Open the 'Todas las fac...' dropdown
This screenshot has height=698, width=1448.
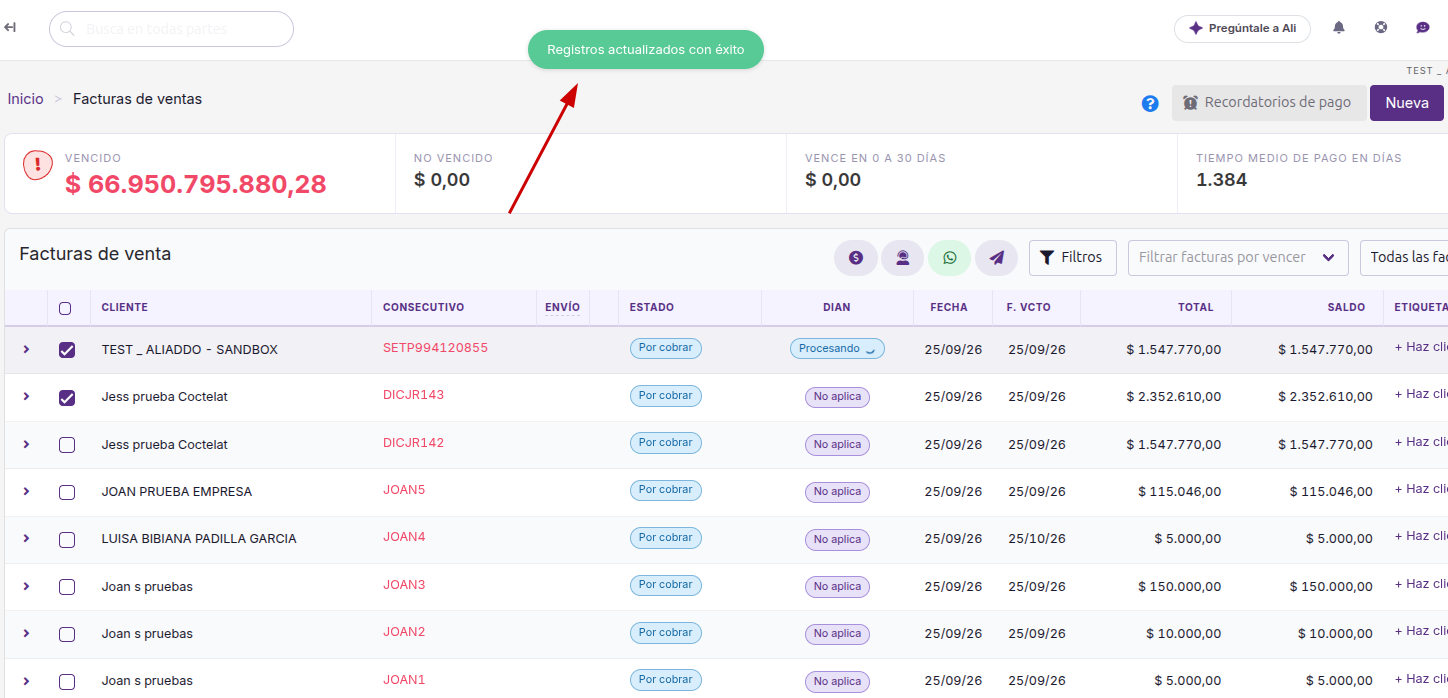coord(1404,257)
